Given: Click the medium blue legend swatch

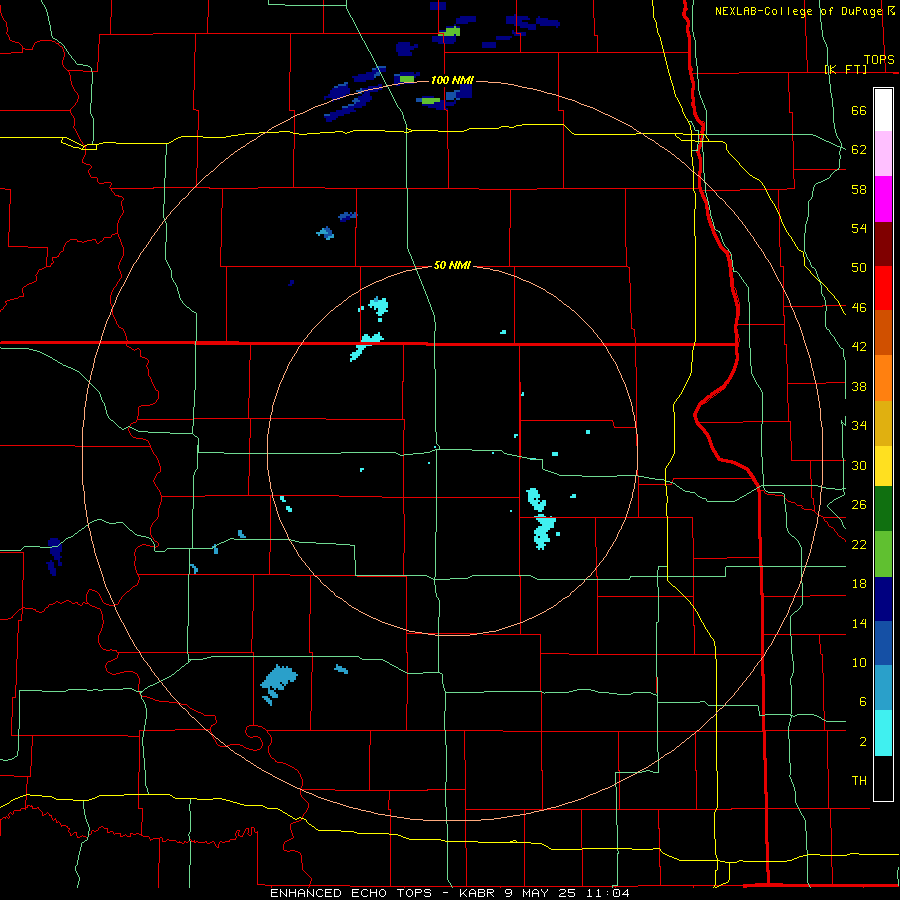Looking at the screenshot, I should coord(883,643).
